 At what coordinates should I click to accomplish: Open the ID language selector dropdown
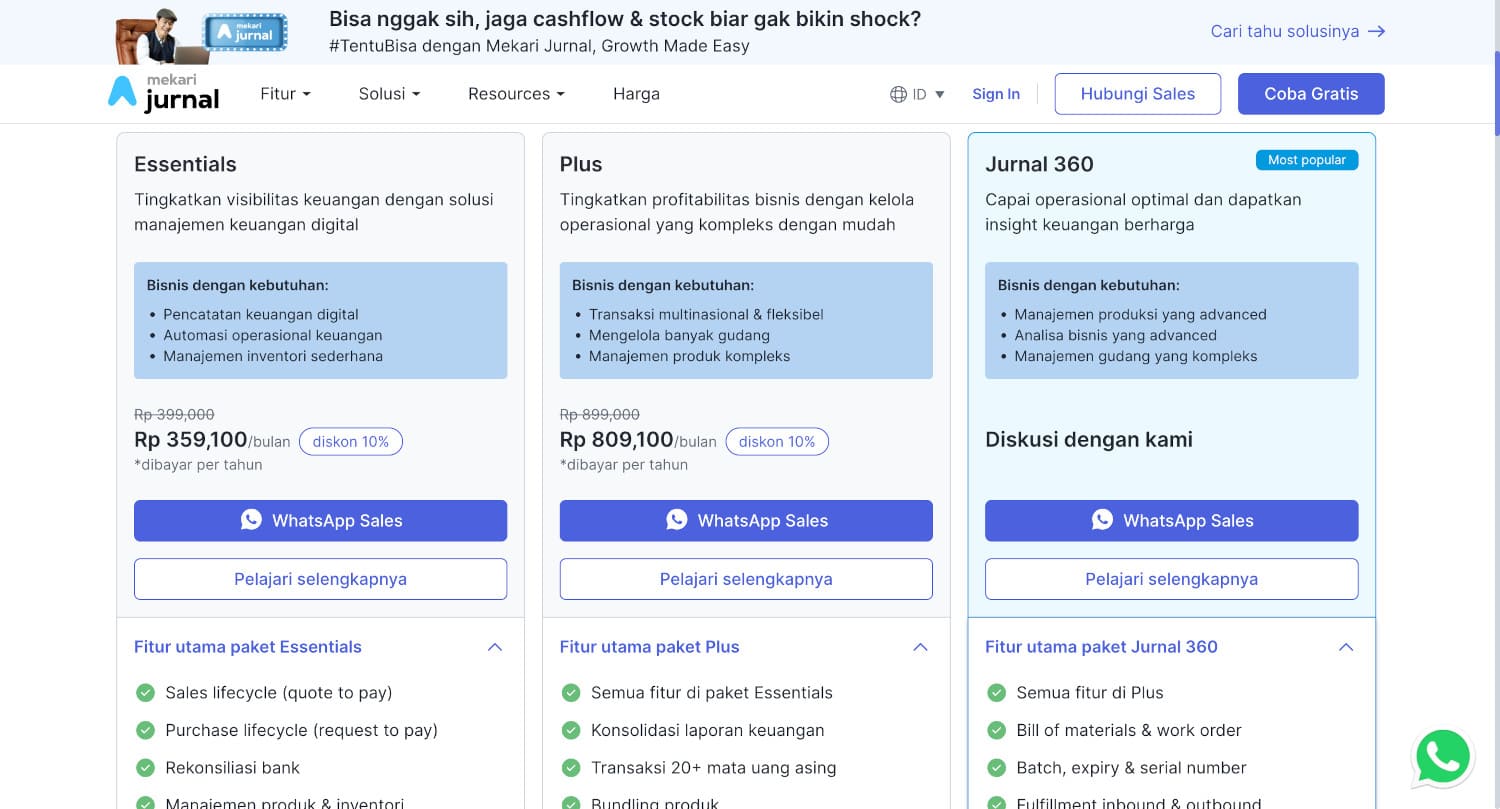click(x=917, y=94)
